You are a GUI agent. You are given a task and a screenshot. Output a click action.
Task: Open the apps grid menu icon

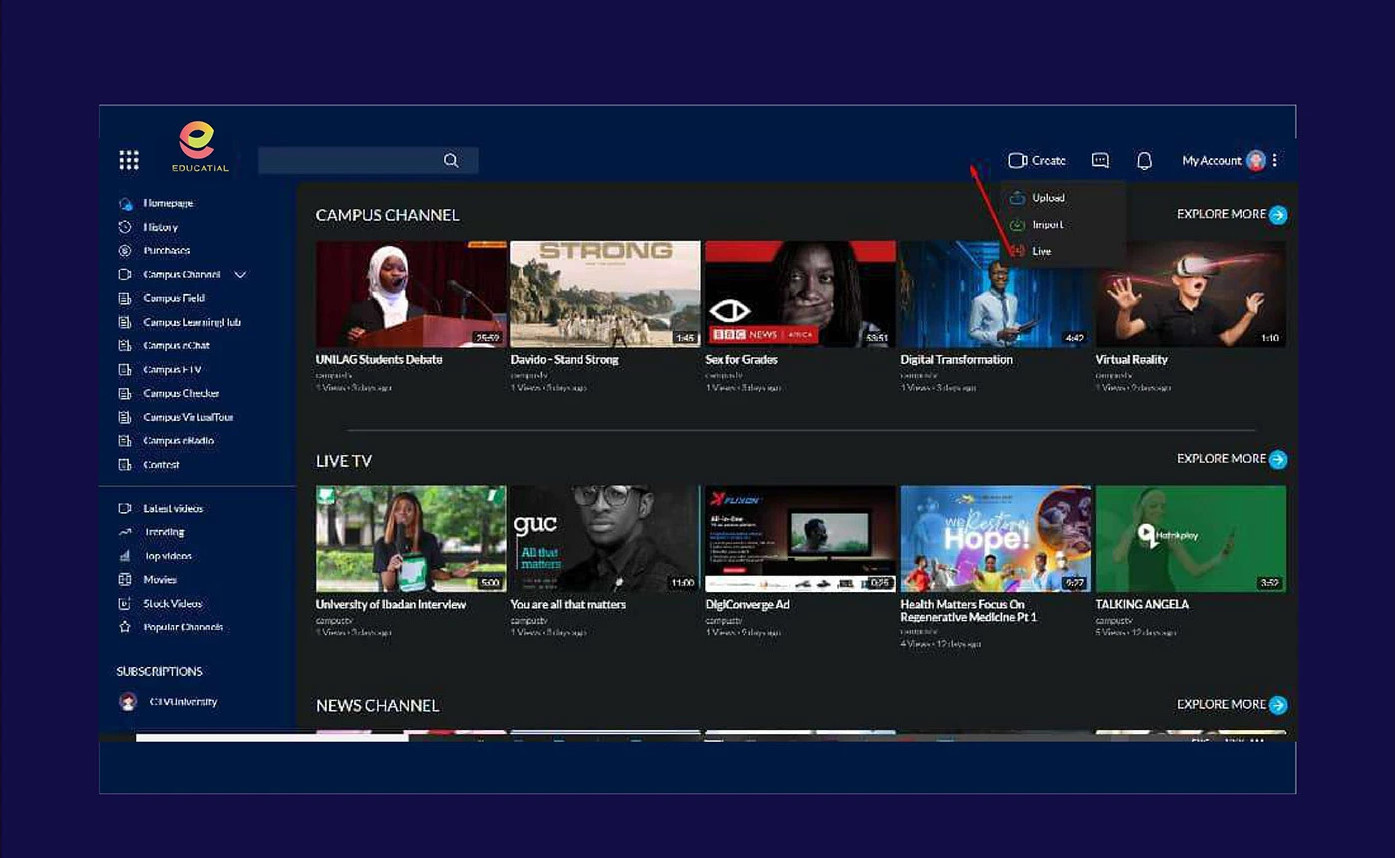pyautogui.click(x=129, y=160)
